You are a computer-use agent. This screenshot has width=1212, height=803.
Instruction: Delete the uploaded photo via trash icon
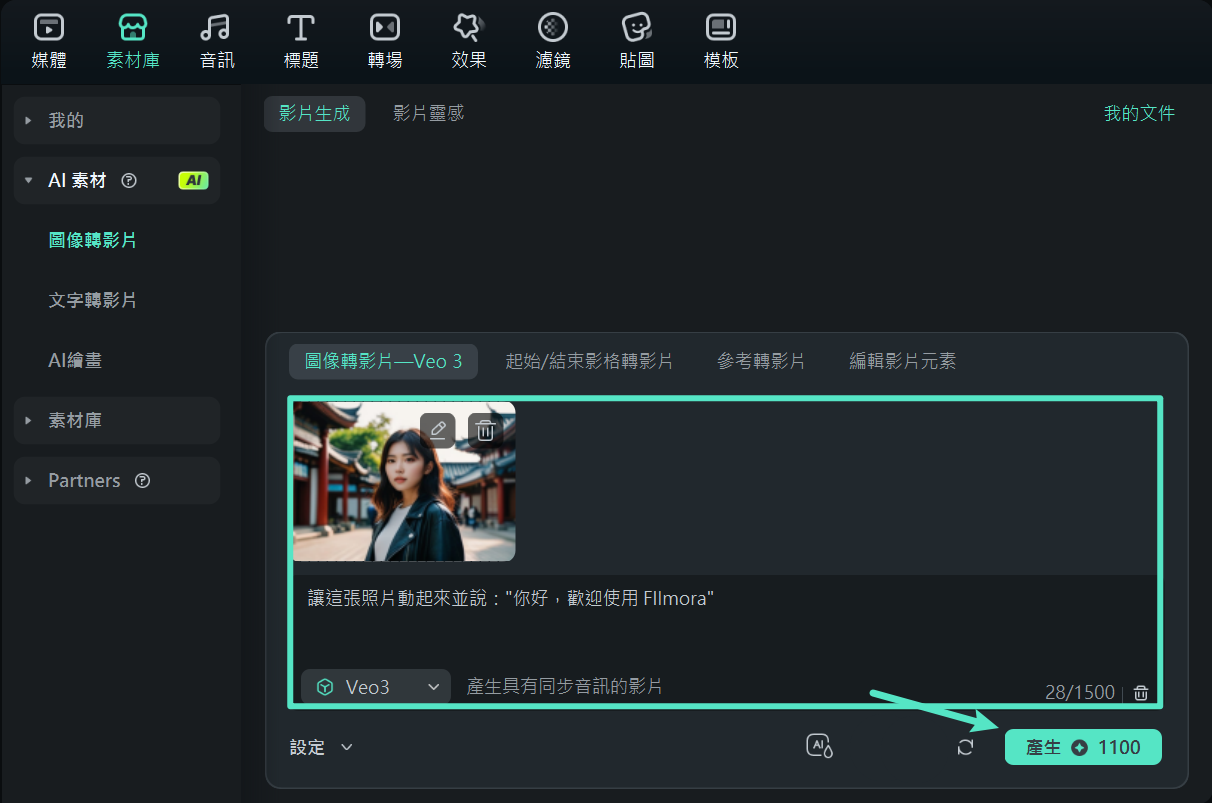486,429
